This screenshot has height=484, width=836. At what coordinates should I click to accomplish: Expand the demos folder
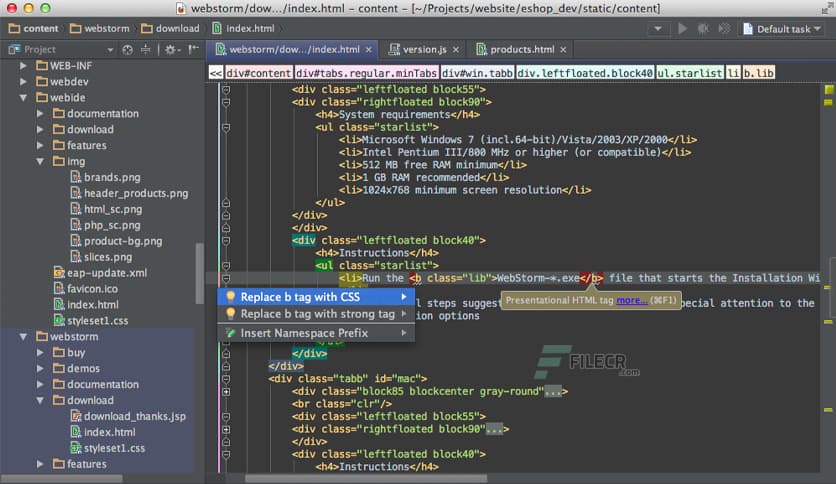pos(40,368)
